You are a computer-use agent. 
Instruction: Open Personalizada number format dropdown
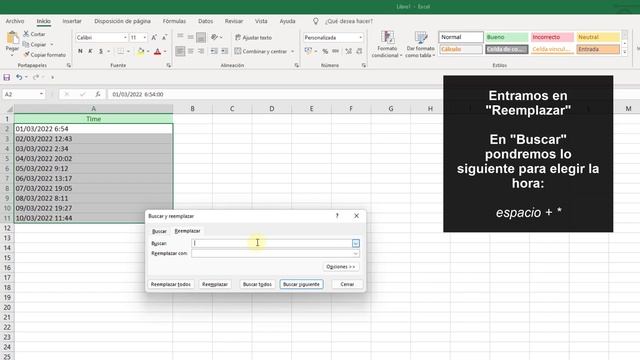[360, 38]
